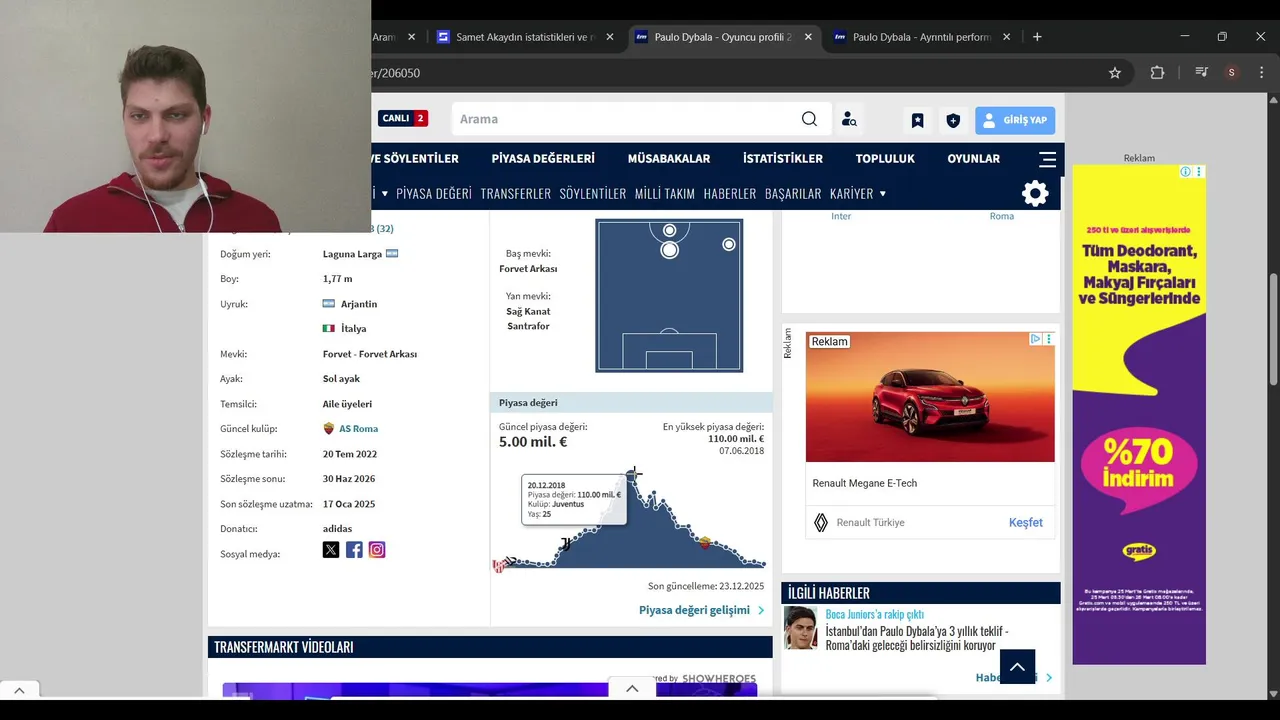Image resolution: width=1280 pixels, height=720 pixels.
Task: Click the AdChoices icon on Renault ad
Action: [1036, 339]
